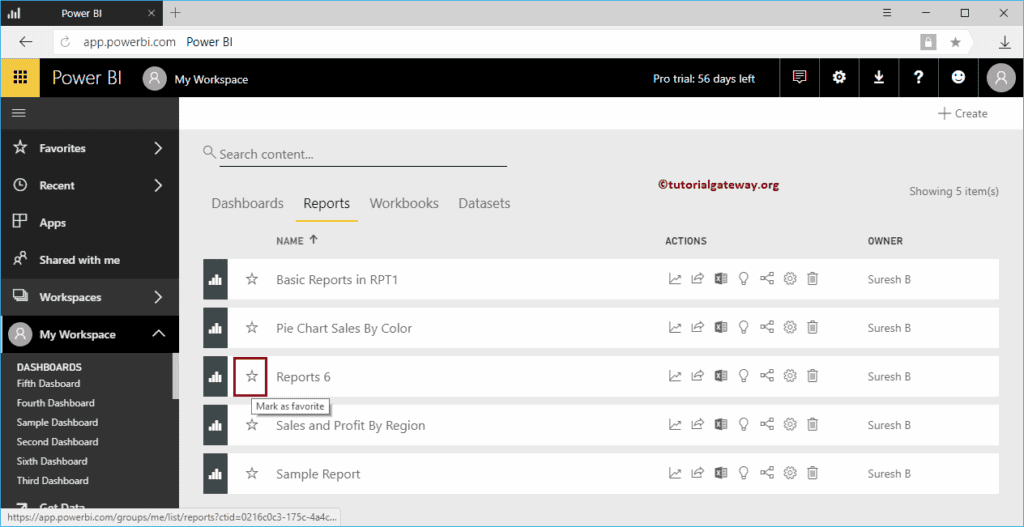The width and height of the screenshot is (1024, 527).
Task: Delete the Sample Report
Action: 812,473
